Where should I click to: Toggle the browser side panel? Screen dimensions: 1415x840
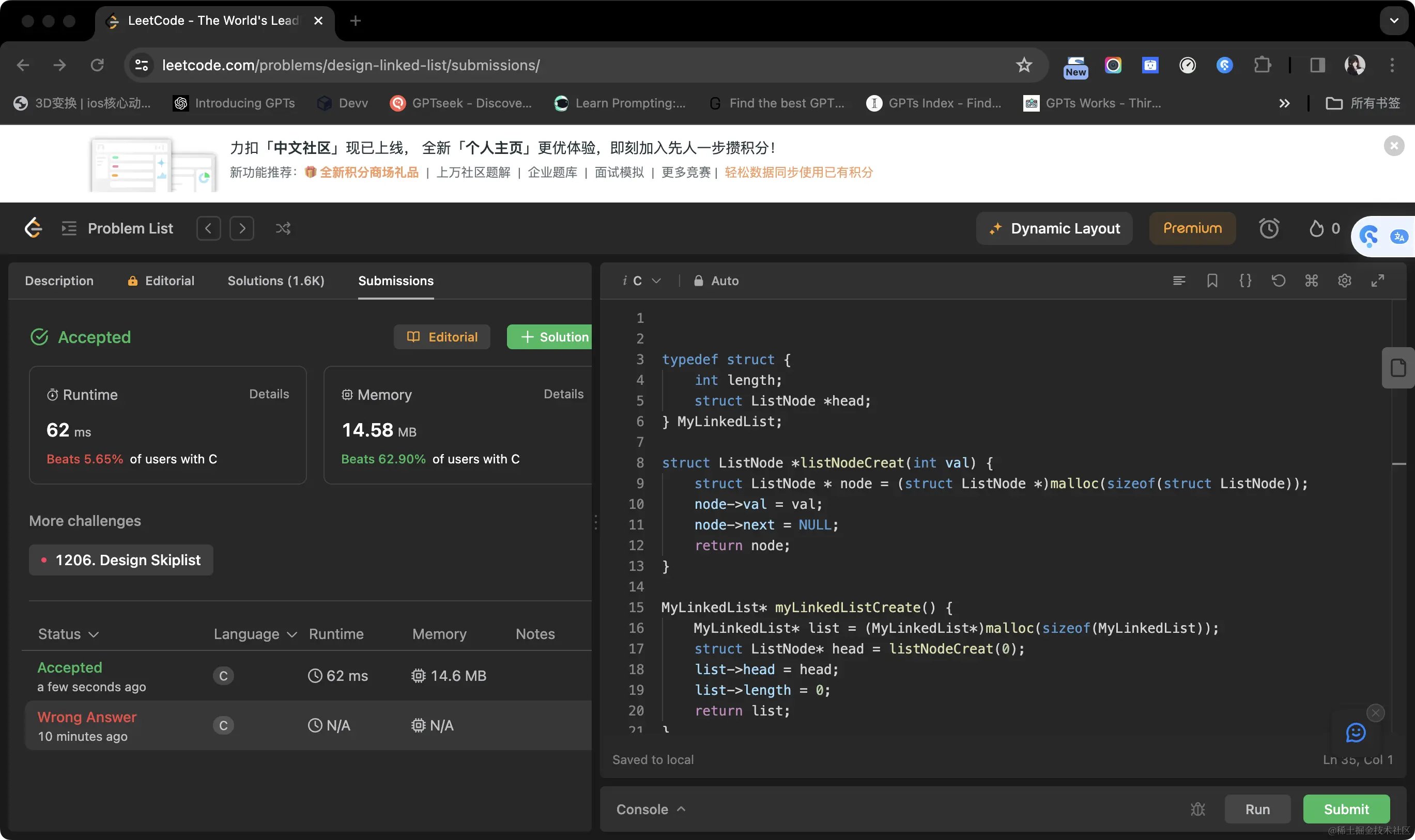(1317, 65)
